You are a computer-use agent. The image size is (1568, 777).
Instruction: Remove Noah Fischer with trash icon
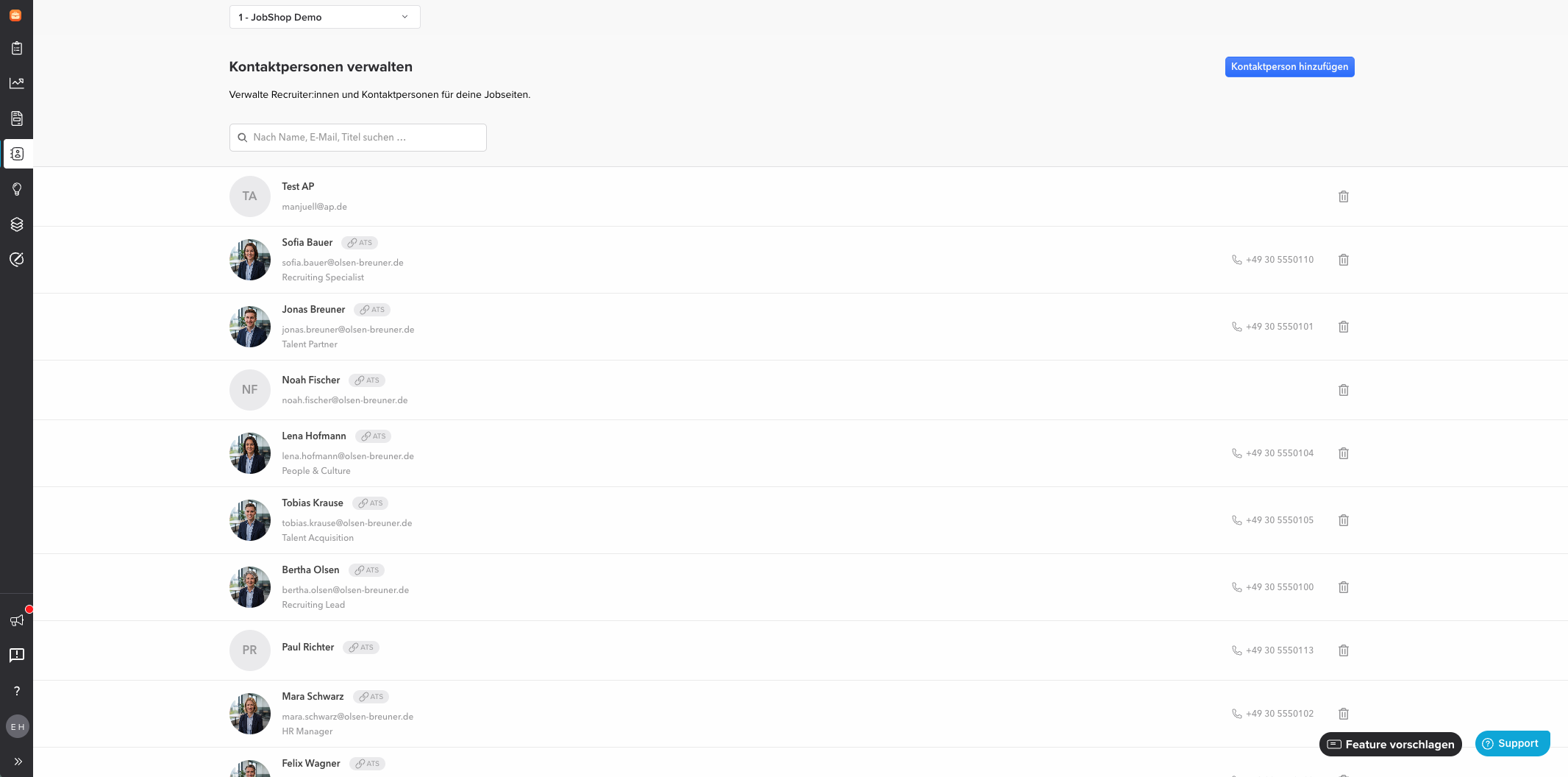[x=1343, y=390]
